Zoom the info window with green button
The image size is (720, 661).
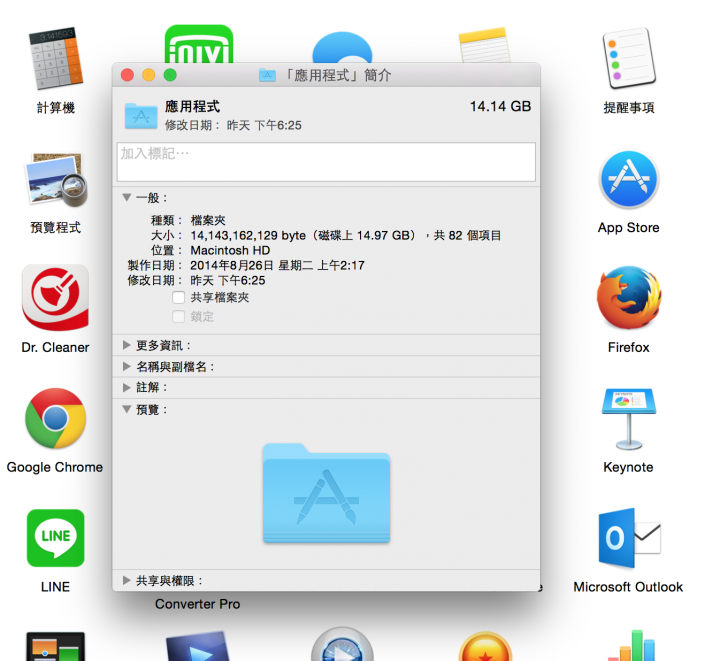pos(170,75)
